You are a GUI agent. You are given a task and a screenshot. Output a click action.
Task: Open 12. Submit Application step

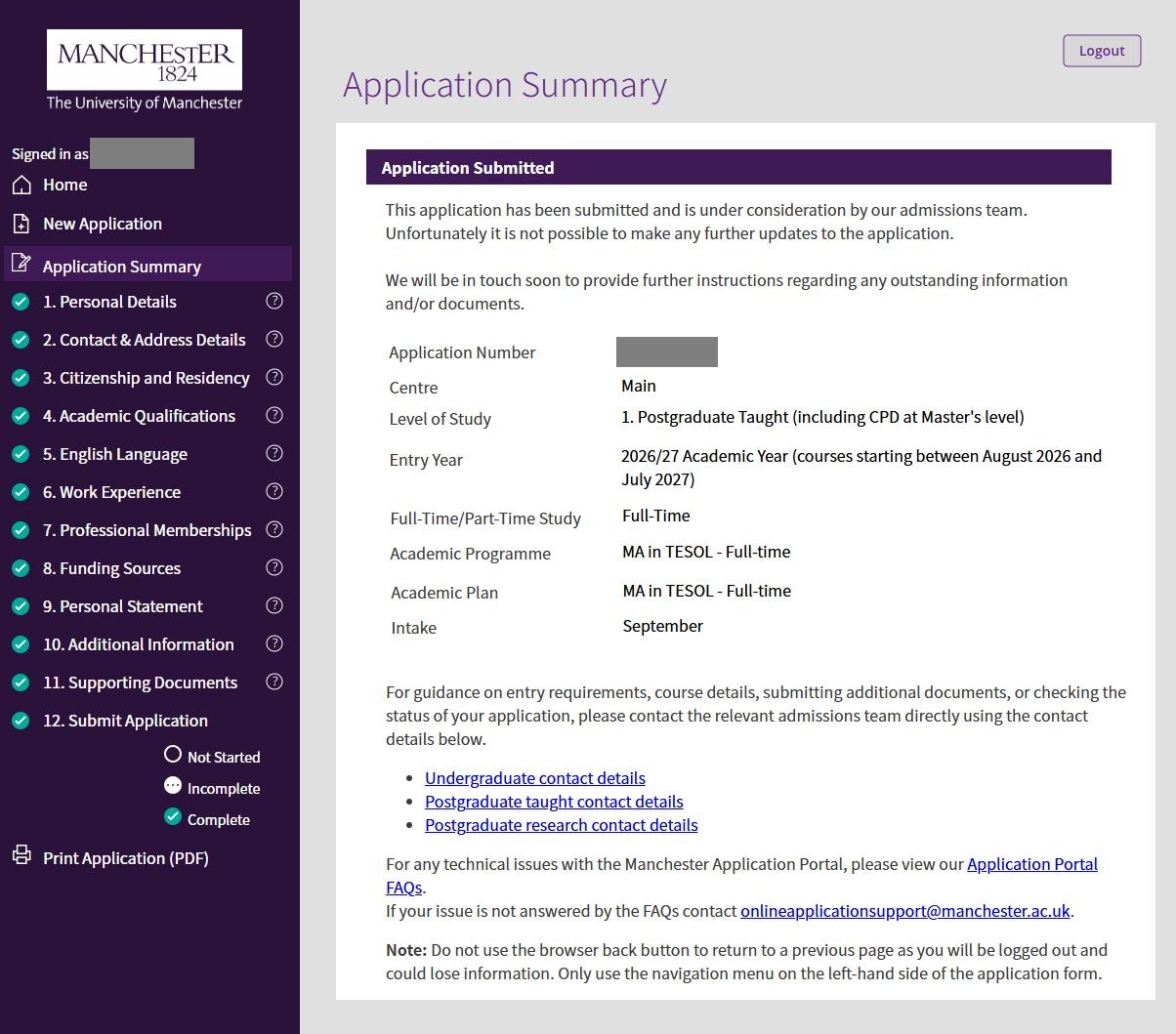point(125,721)
